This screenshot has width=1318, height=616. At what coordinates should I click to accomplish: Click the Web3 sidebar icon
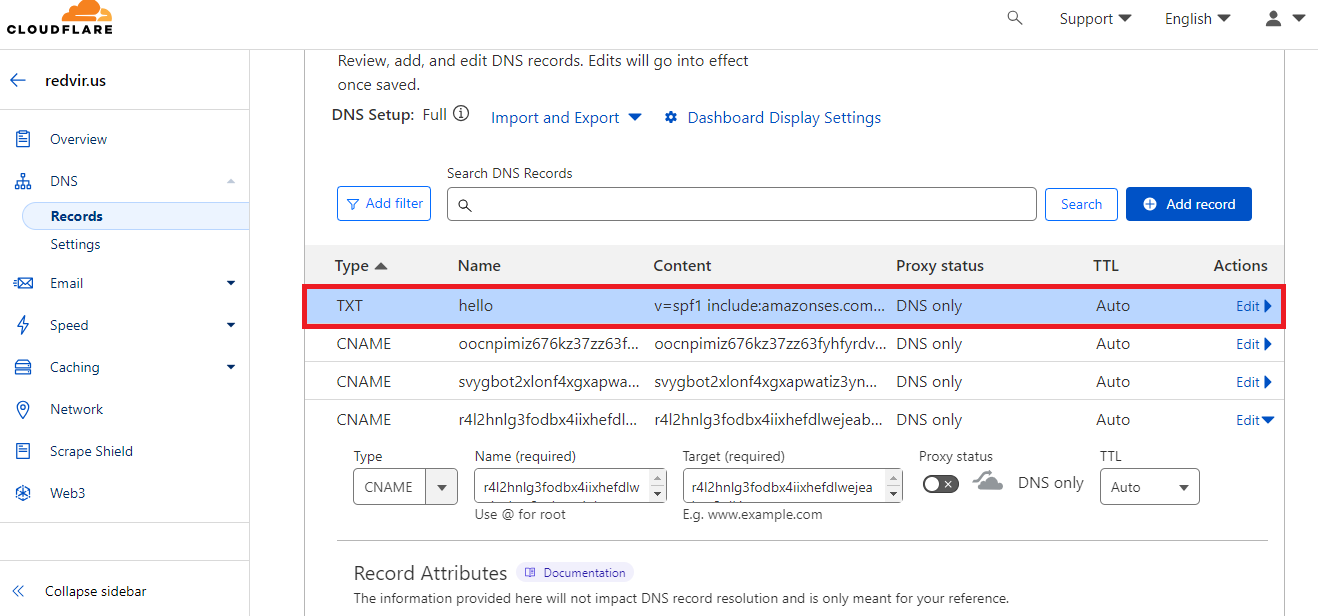(x=22, y=492)
